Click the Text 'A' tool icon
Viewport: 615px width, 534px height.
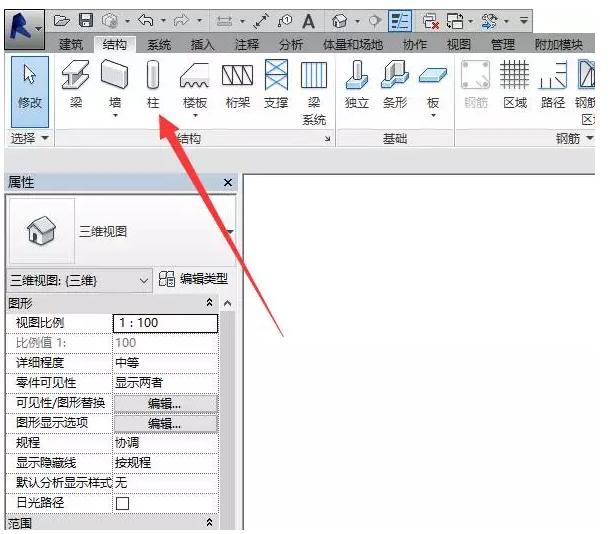point(309,21)
